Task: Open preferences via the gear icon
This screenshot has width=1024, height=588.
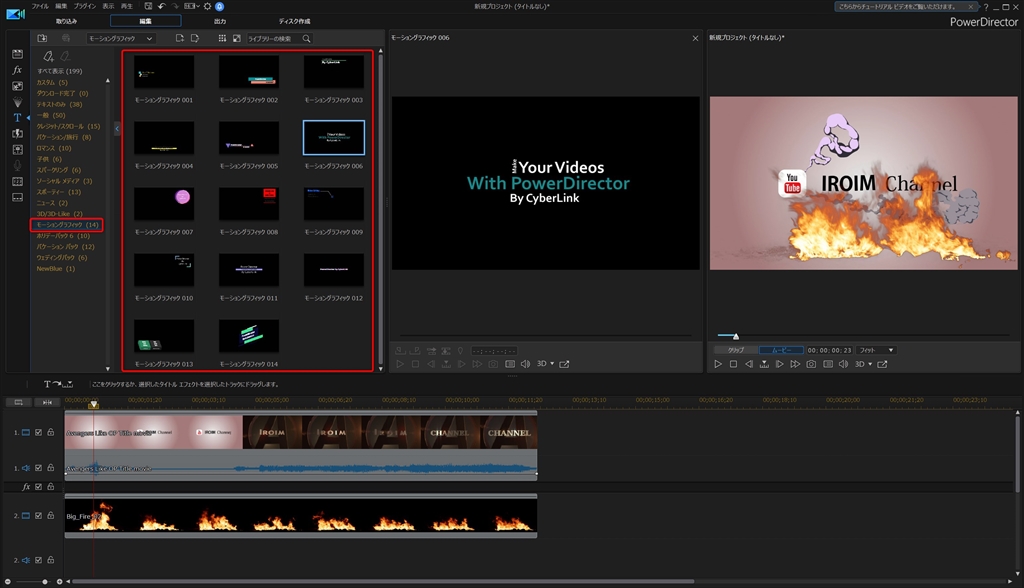Action: pos(208,6)
